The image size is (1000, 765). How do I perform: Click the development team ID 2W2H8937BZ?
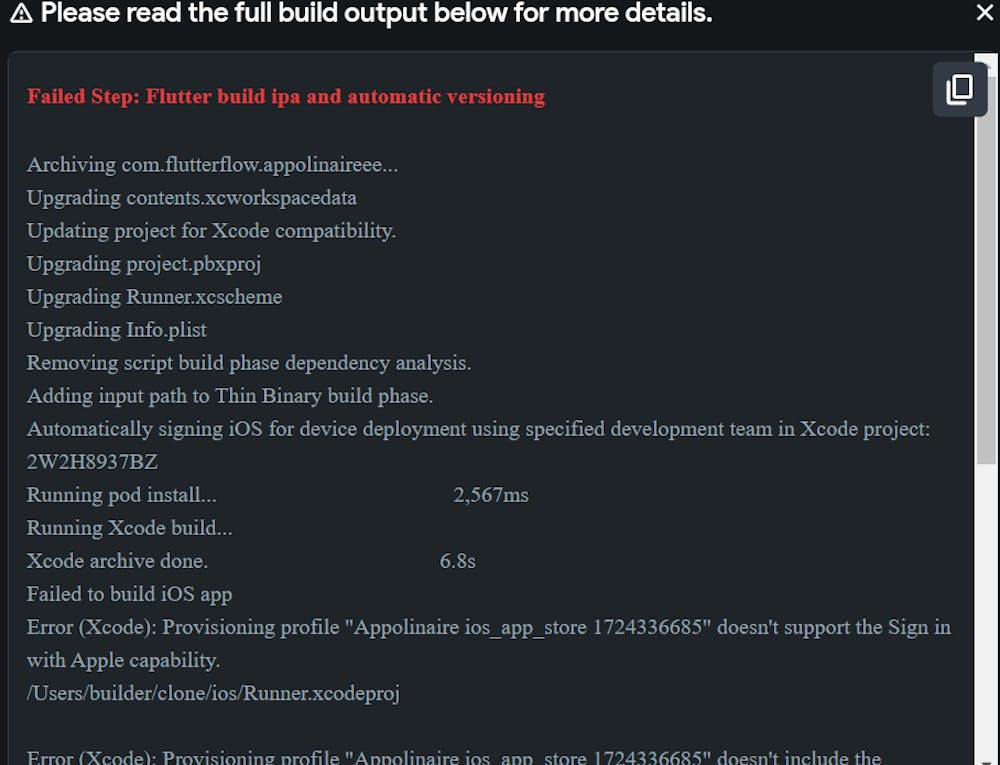92,462
